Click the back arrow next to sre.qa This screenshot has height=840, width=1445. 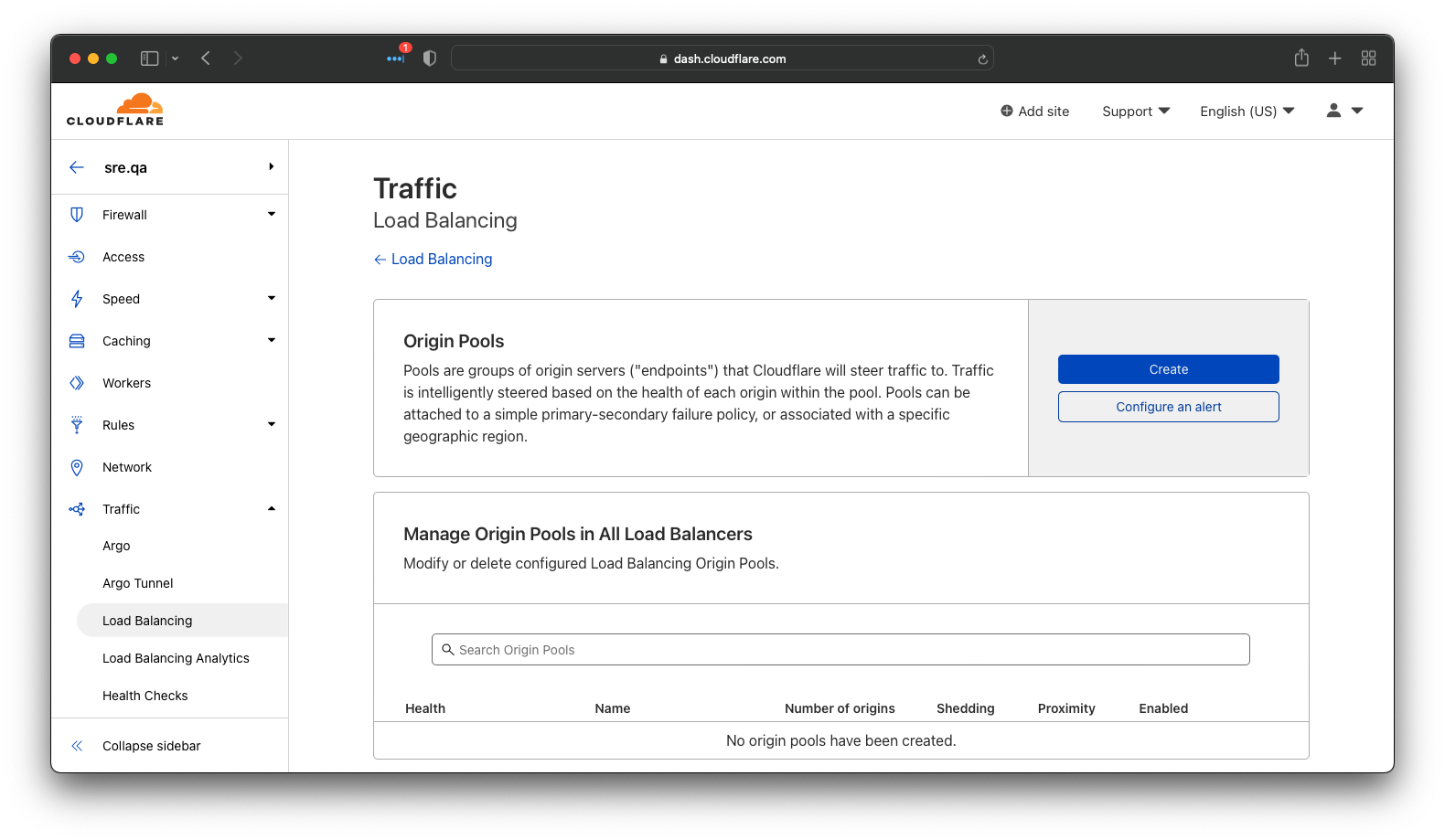point(77,167)
